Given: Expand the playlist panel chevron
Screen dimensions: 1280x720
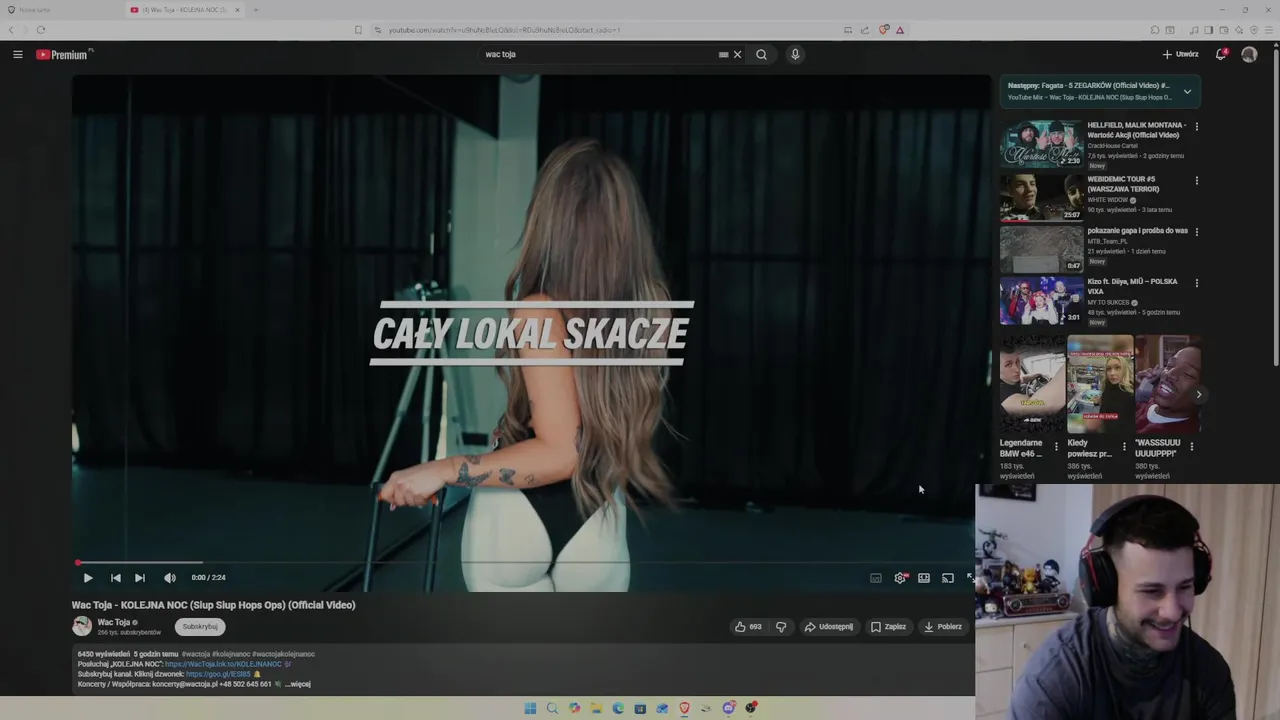Looking at the screenshot, I should 1187,92.
